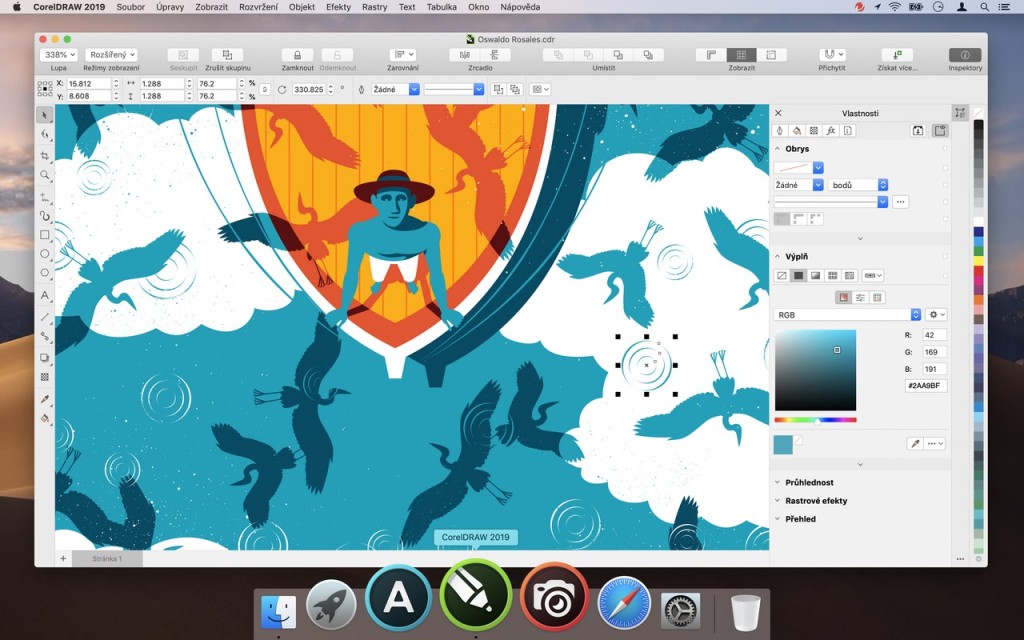Viewport: 1024px width, 640px height.
Task: Select the Rectangle tool
Action: (44, 234)
